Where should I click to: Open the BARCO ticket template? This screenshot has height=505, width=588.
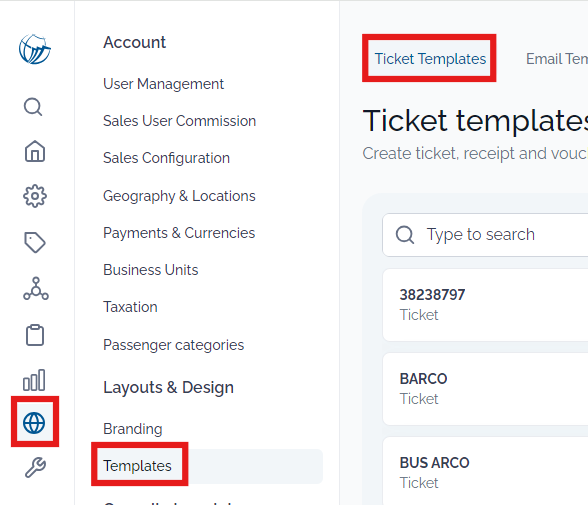pos(485,389)
